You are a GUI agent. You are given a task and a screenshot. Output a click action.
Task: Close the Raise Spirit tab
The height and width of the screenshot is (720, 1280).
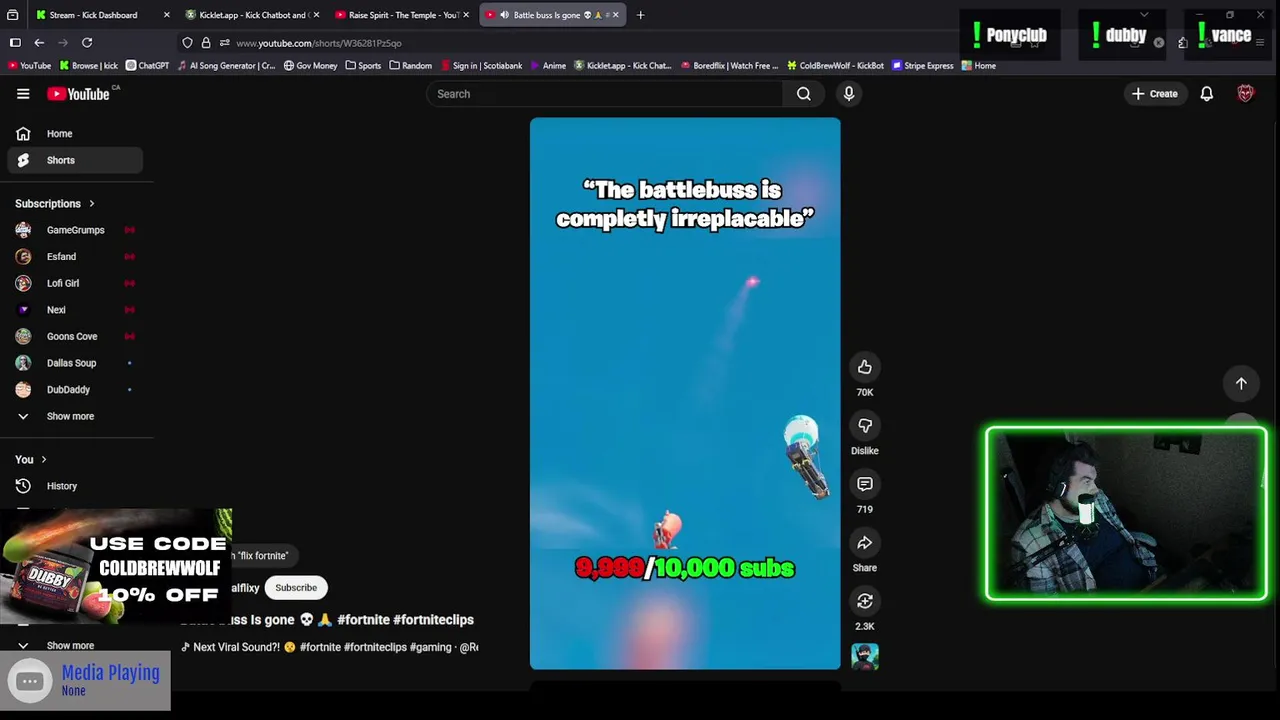pyautogui.click(x=466, y=15)
